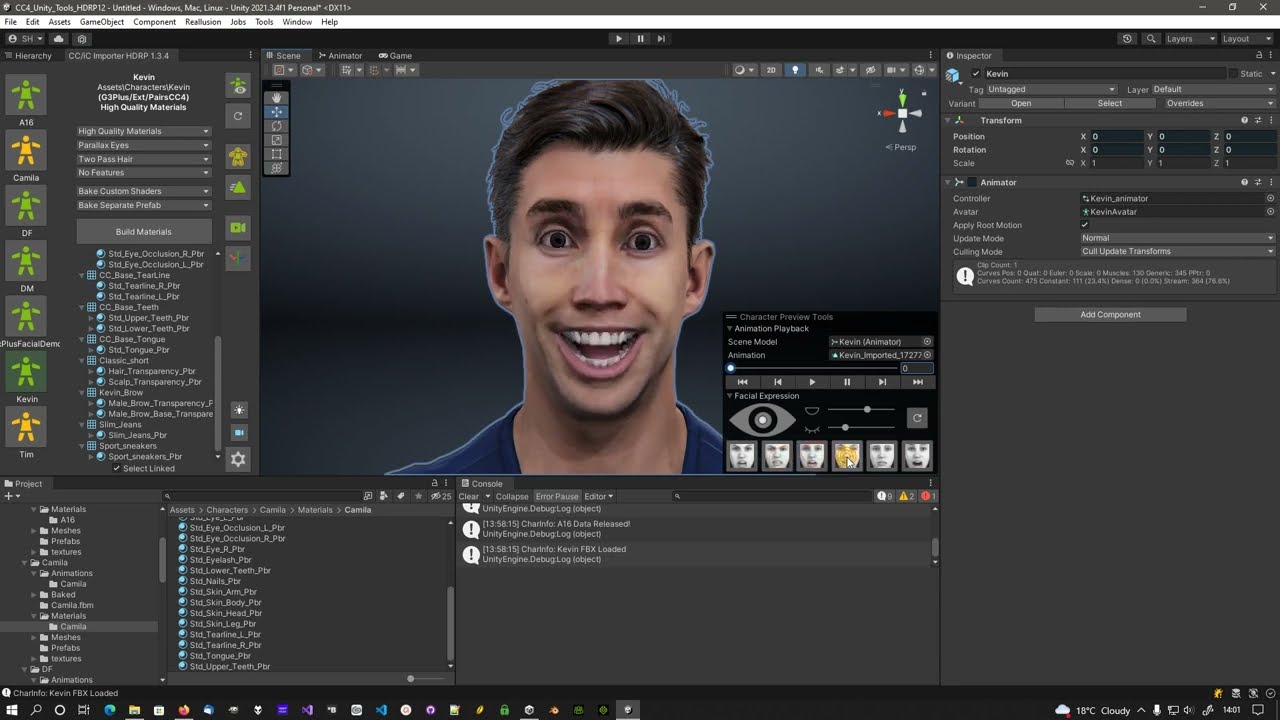Click the green camera icon in importer

pyautogui.click(x=238, y=228)
